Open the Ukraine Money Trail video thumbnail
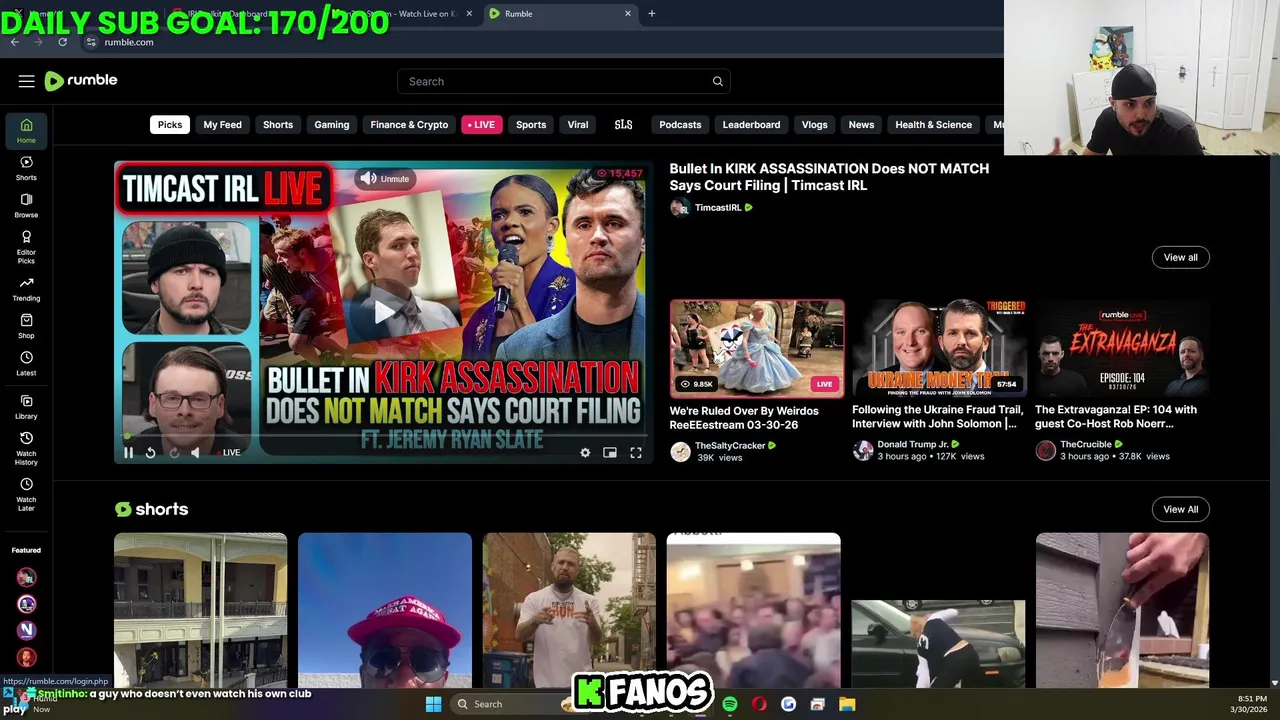The width and height of the screenshot is (1280, 720). click(x=939, y=348)
